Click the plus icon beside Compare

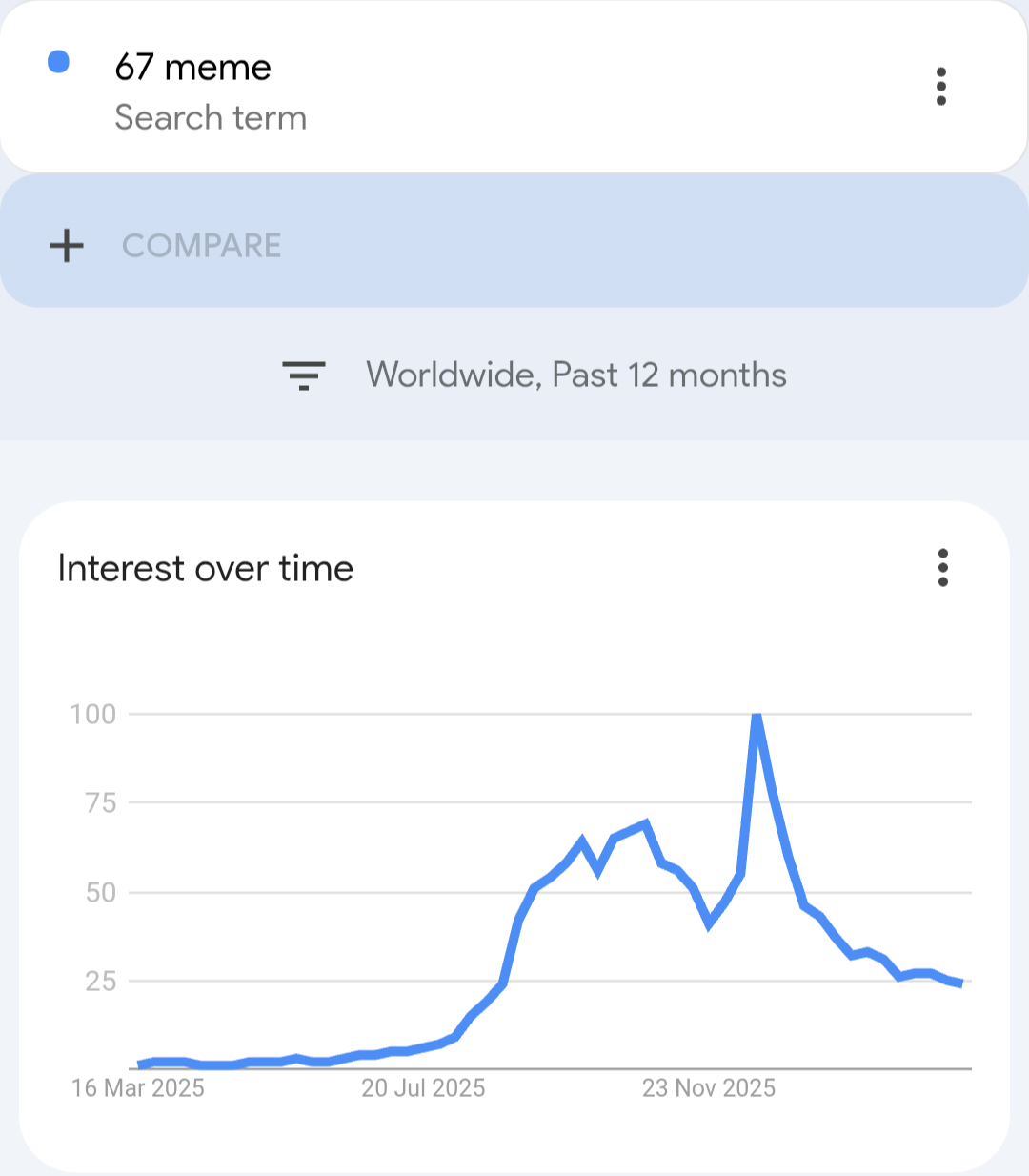(x=67, y=246)
